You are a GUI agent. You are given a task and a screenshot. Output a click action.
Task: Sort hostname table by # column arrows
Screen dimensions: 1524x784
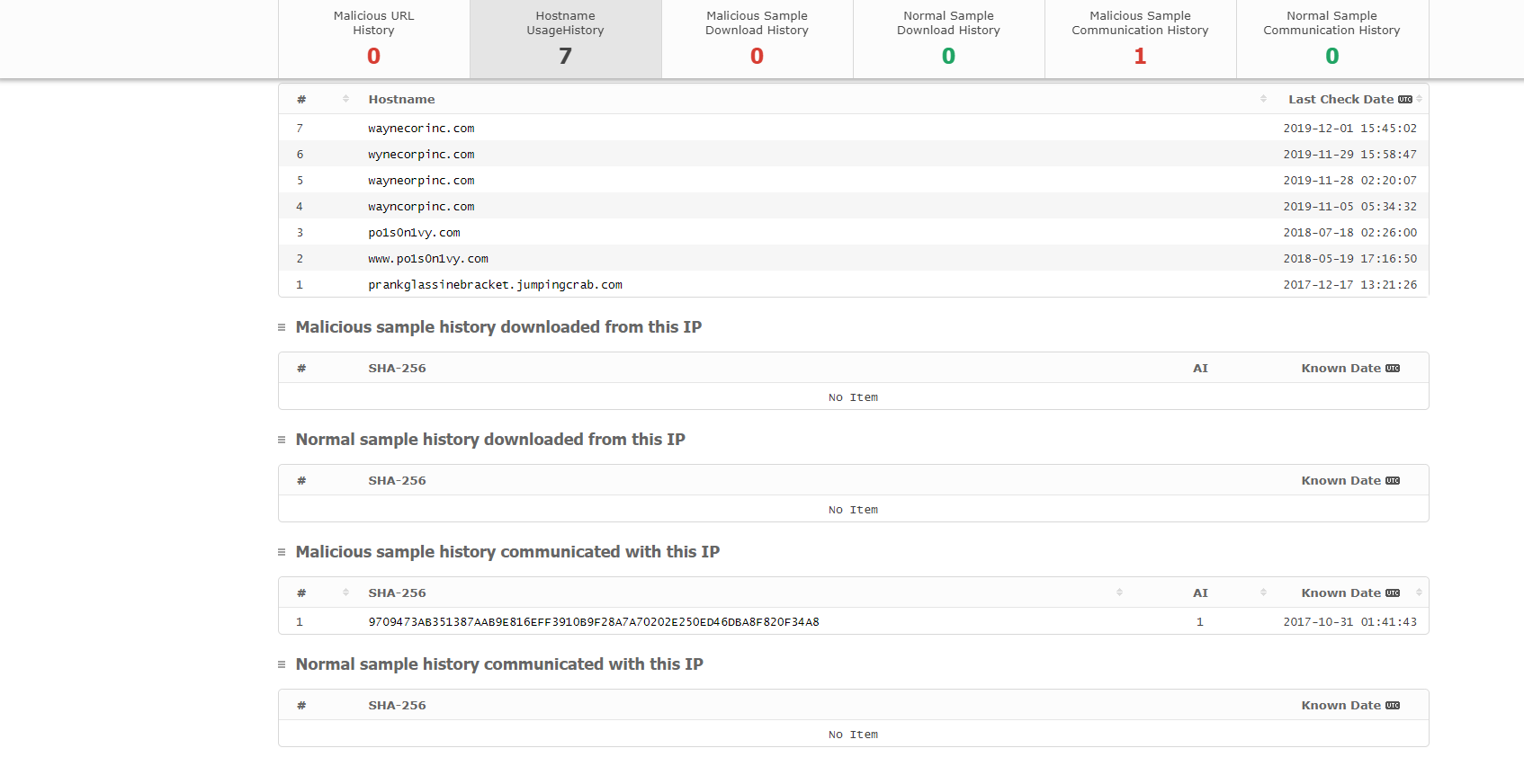345,99
